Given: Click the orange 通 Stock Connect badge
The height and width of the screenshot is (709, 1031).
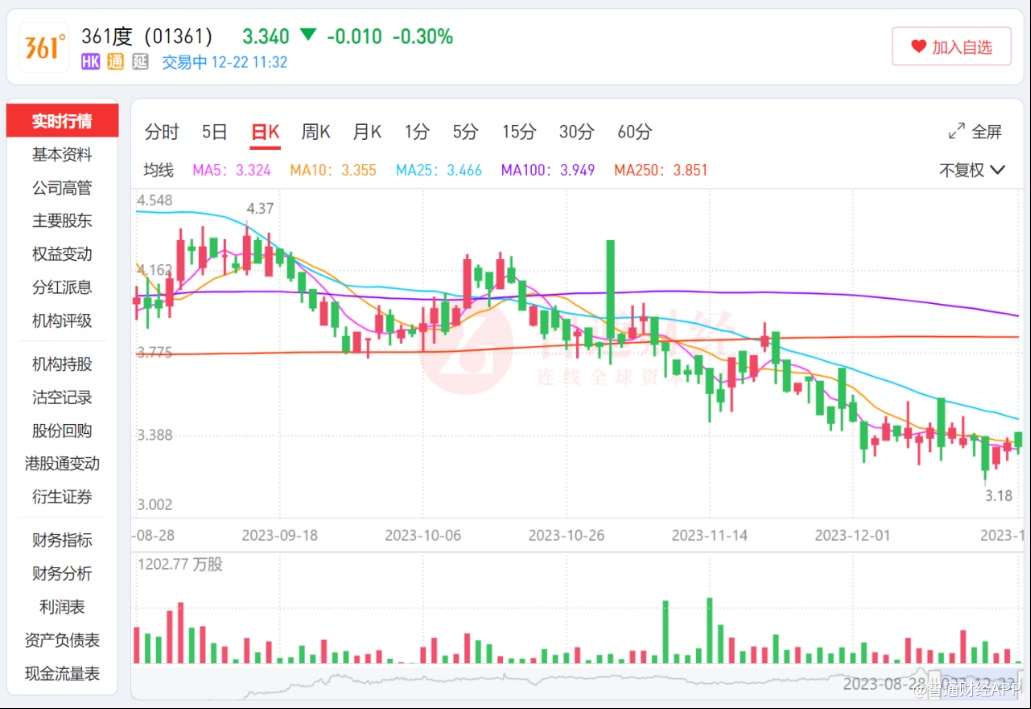Looking at the screenshot, I should pos(115,62).
